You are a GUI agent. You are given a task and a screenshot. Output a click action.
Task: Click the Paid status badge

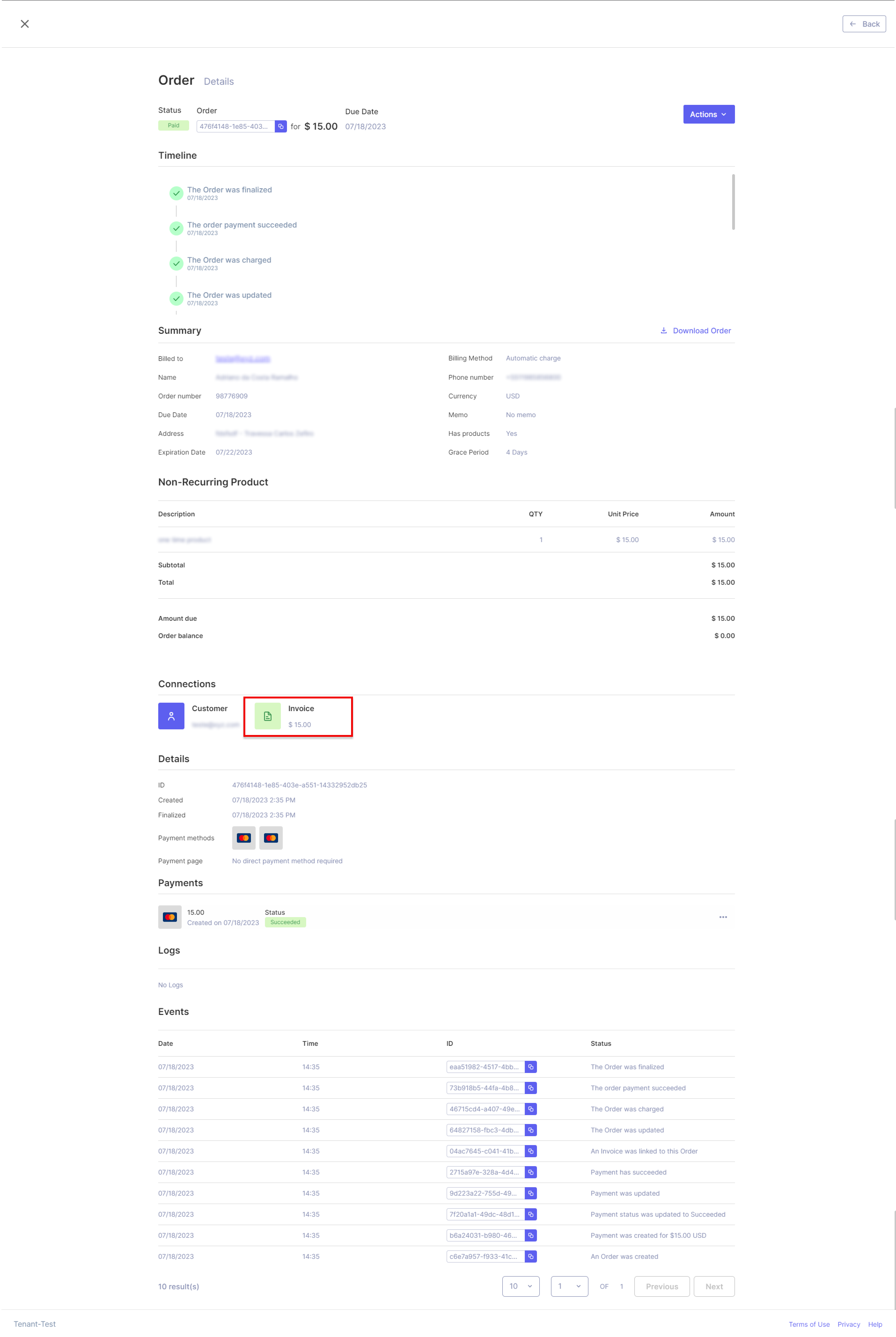(x=173, y=126)
